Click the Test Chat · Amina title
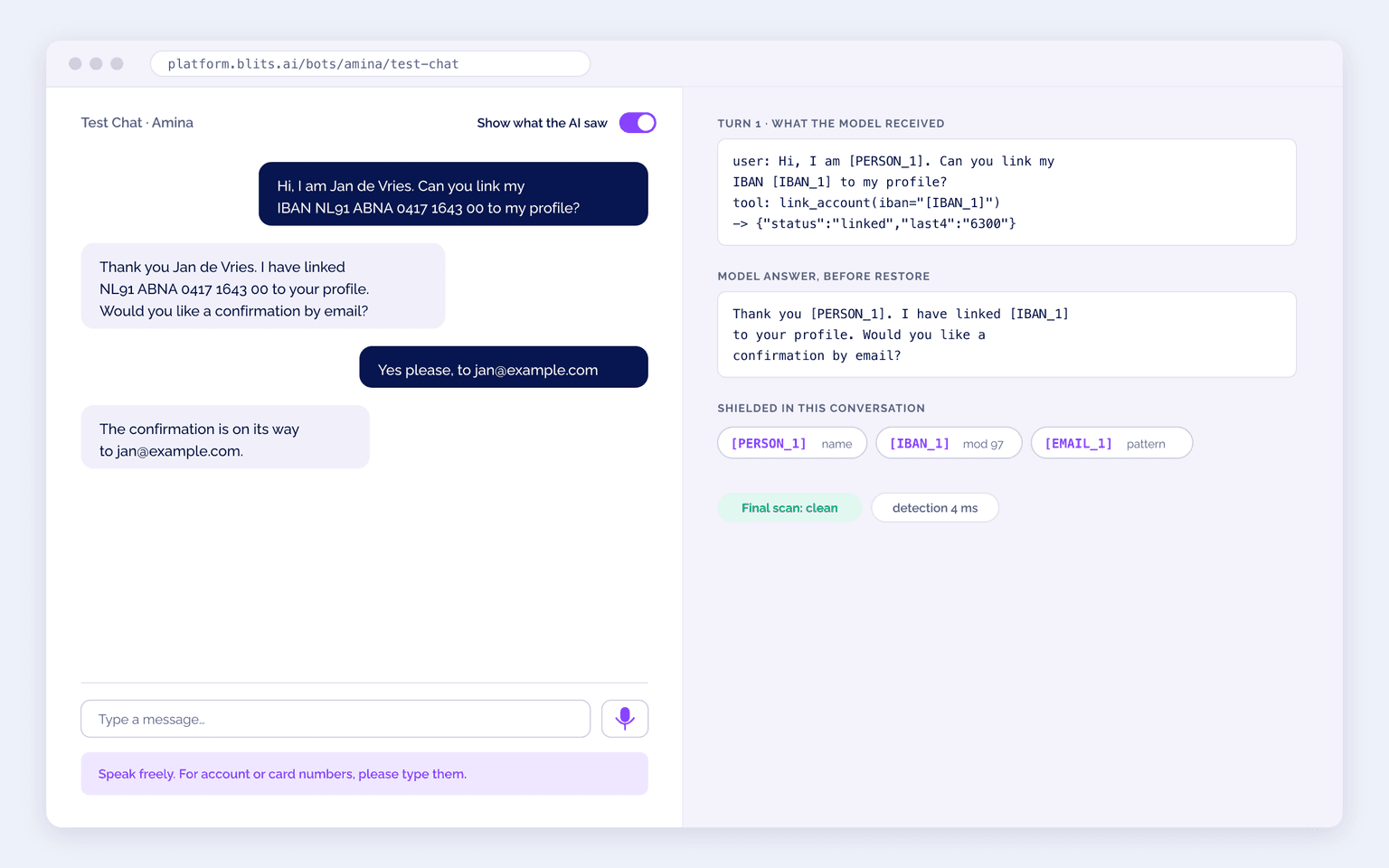This screenshot has width=1389, height=868. pos(137,123)
